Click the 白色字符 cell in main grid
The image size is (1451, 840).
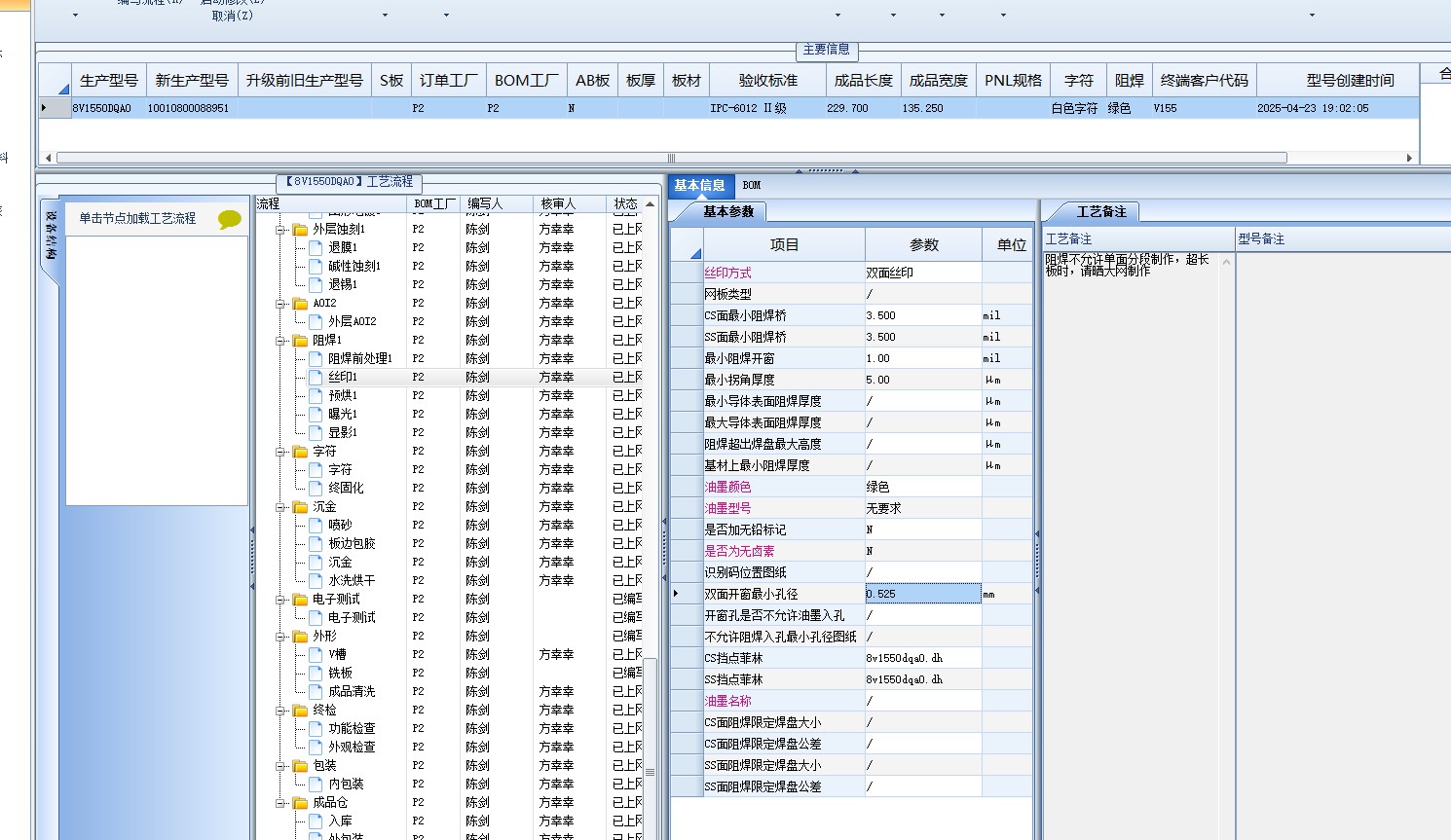pyautogui.click(x=1078, y=108)
